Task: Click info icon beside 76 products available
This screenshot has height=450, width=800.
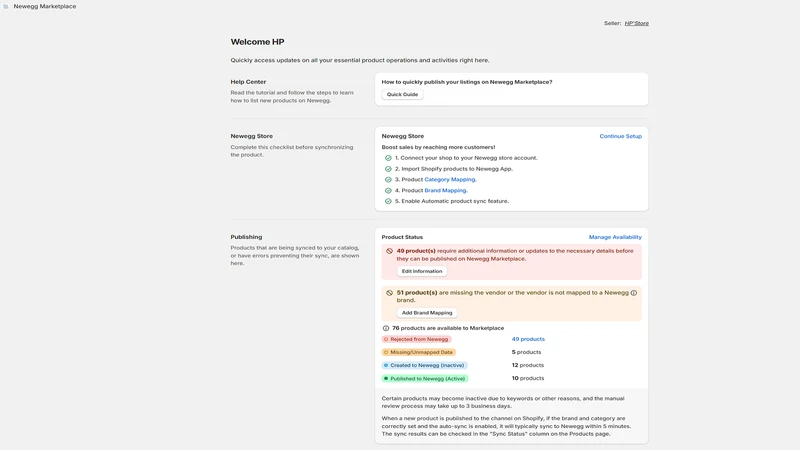Action: 386,328
